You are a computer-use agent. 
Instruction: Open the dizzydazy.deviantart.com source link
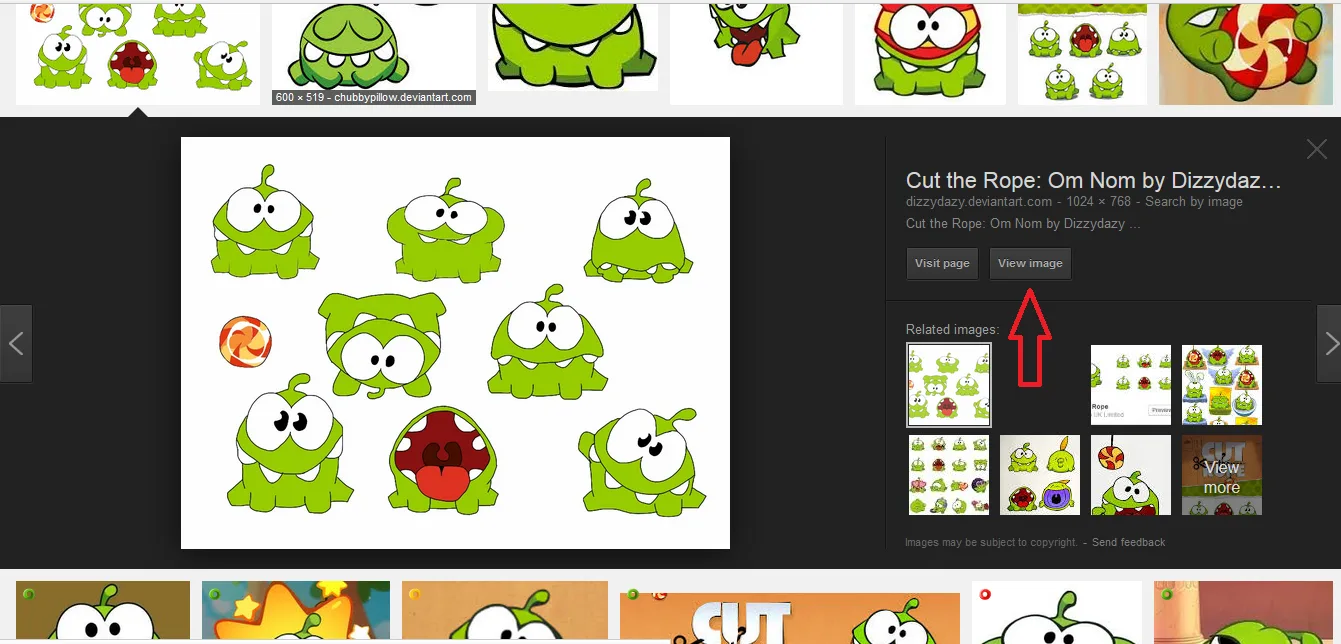pyautogui.click(x=980, y=202)
